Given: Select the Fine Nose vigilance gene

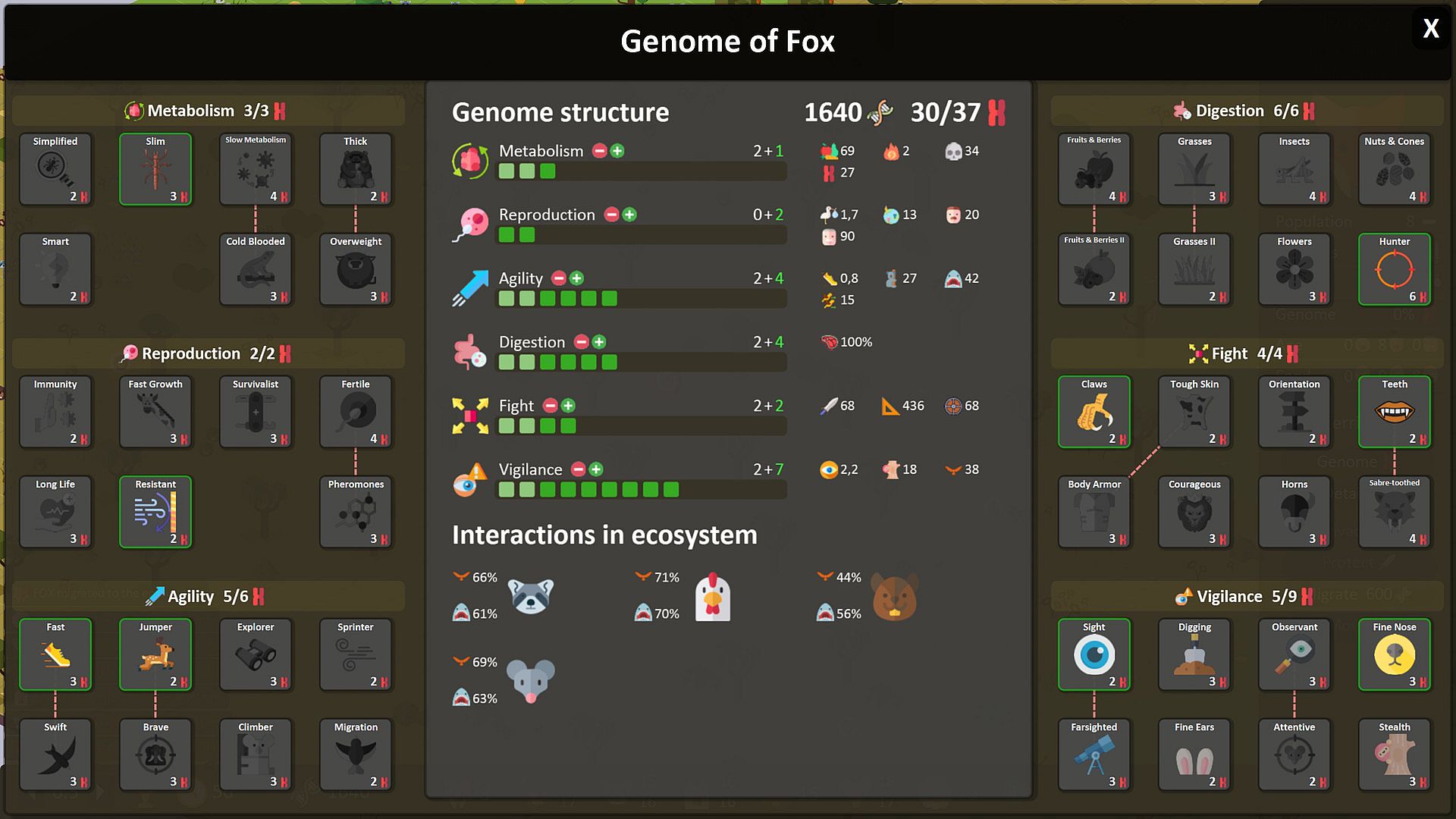Looking at the screenshot, I should [1394, 654].
